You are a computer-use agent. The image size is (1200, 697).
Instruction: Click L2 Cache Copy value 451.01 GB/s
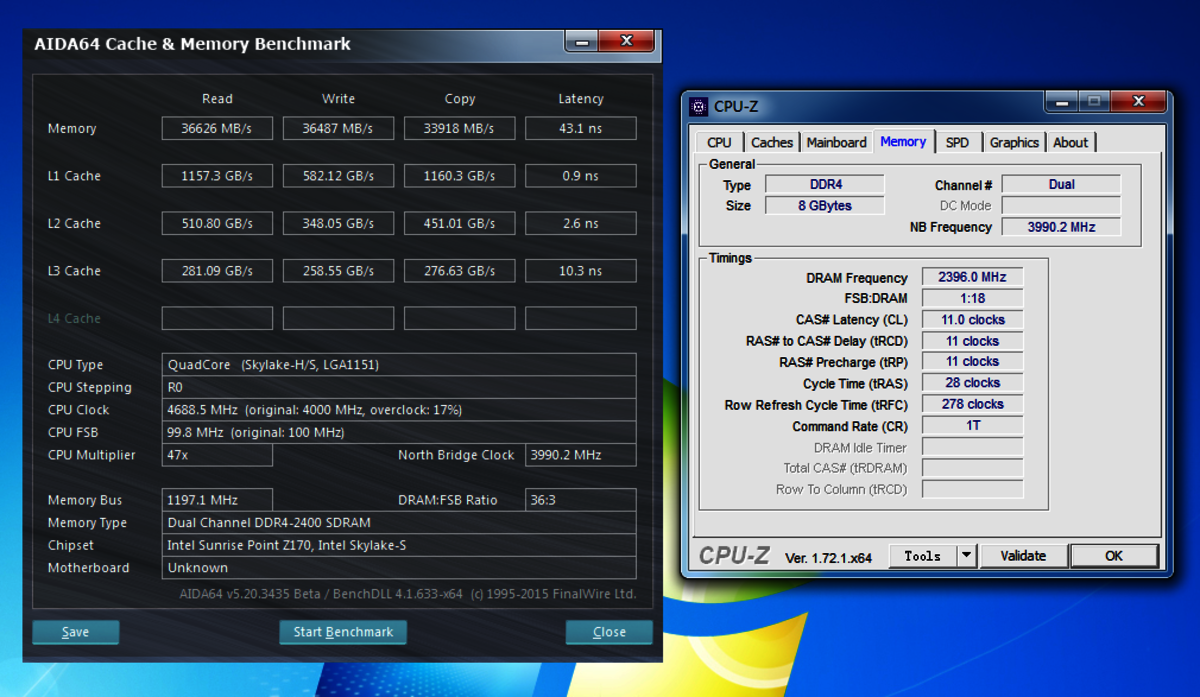click(460, 223)
